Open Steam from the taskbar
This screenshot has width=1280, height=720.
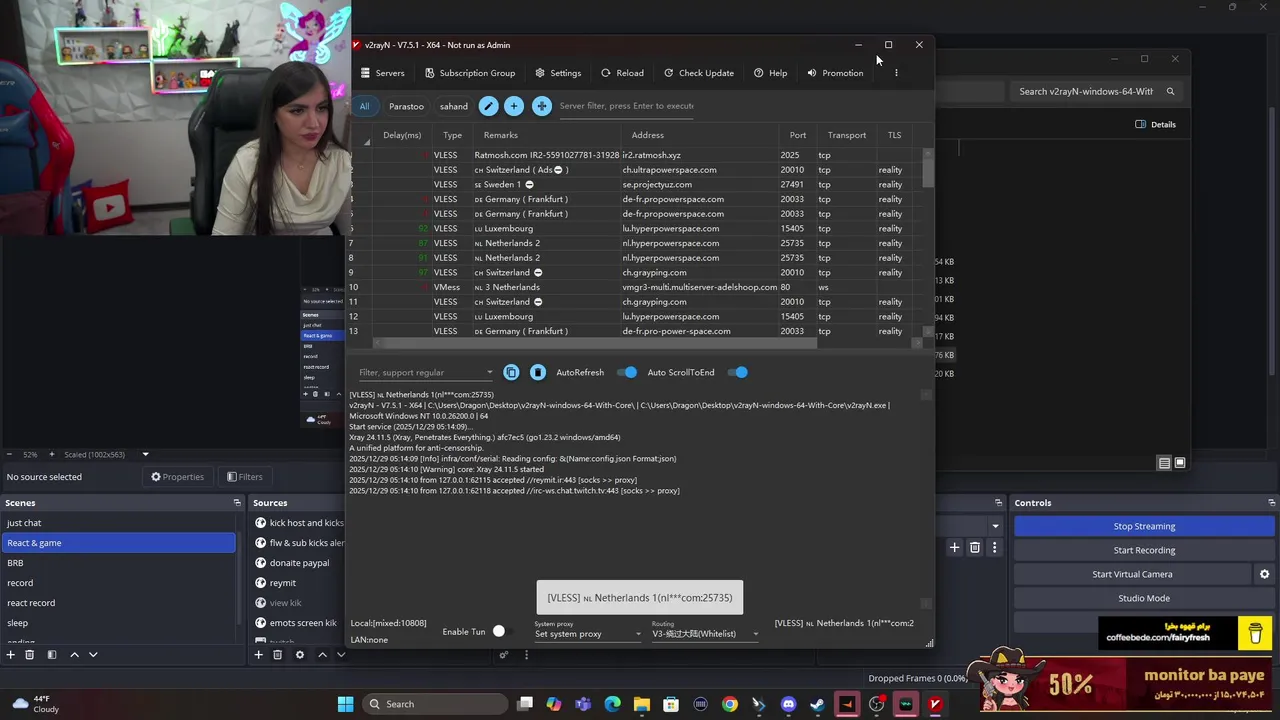(x=817, y=704)
